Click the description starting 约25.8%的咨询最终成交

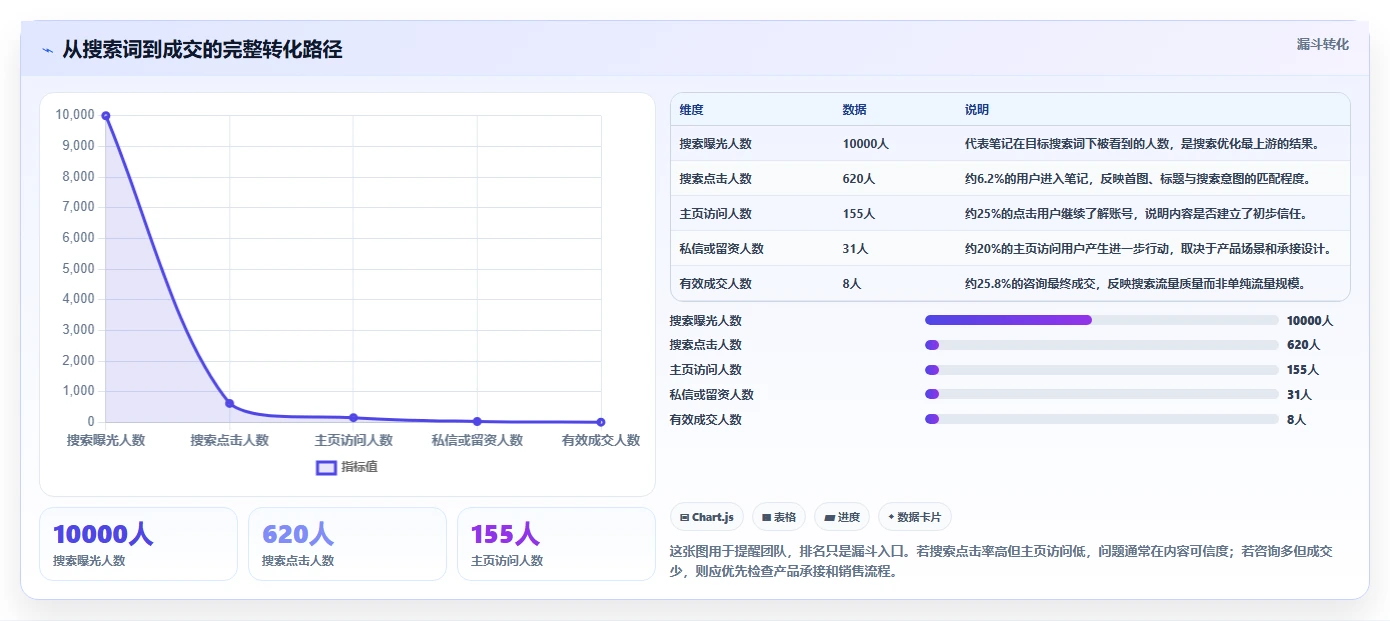(x=1135, y=284)
